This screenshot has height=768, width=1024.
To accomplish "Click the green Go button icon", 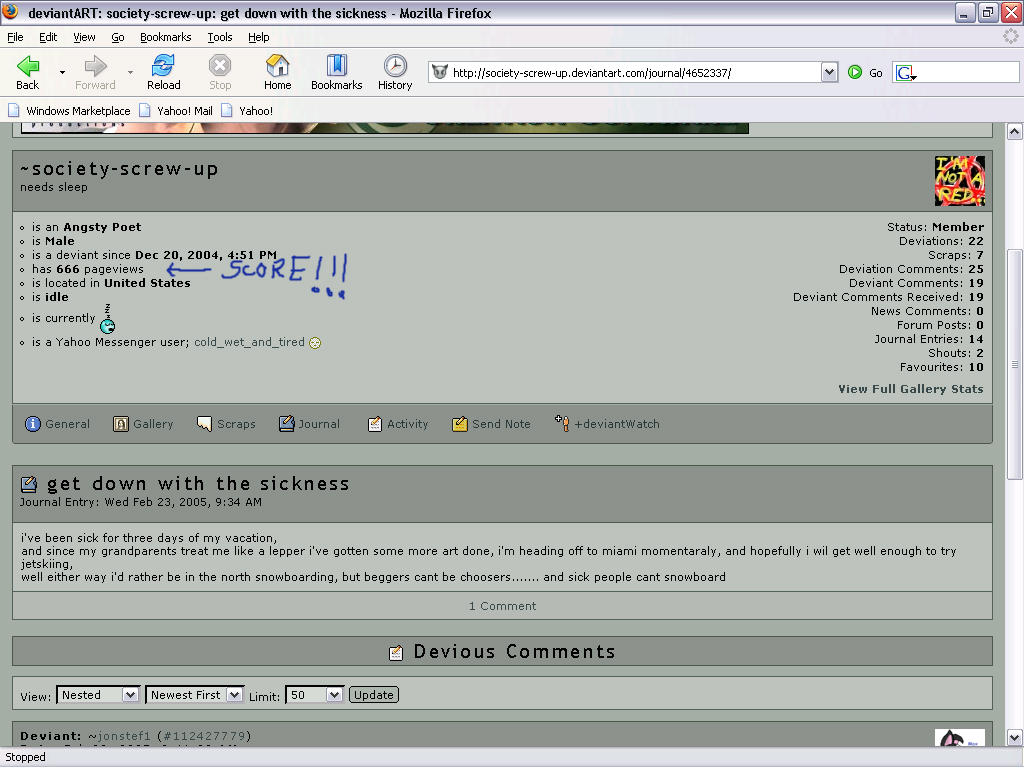I will point(855,72).
